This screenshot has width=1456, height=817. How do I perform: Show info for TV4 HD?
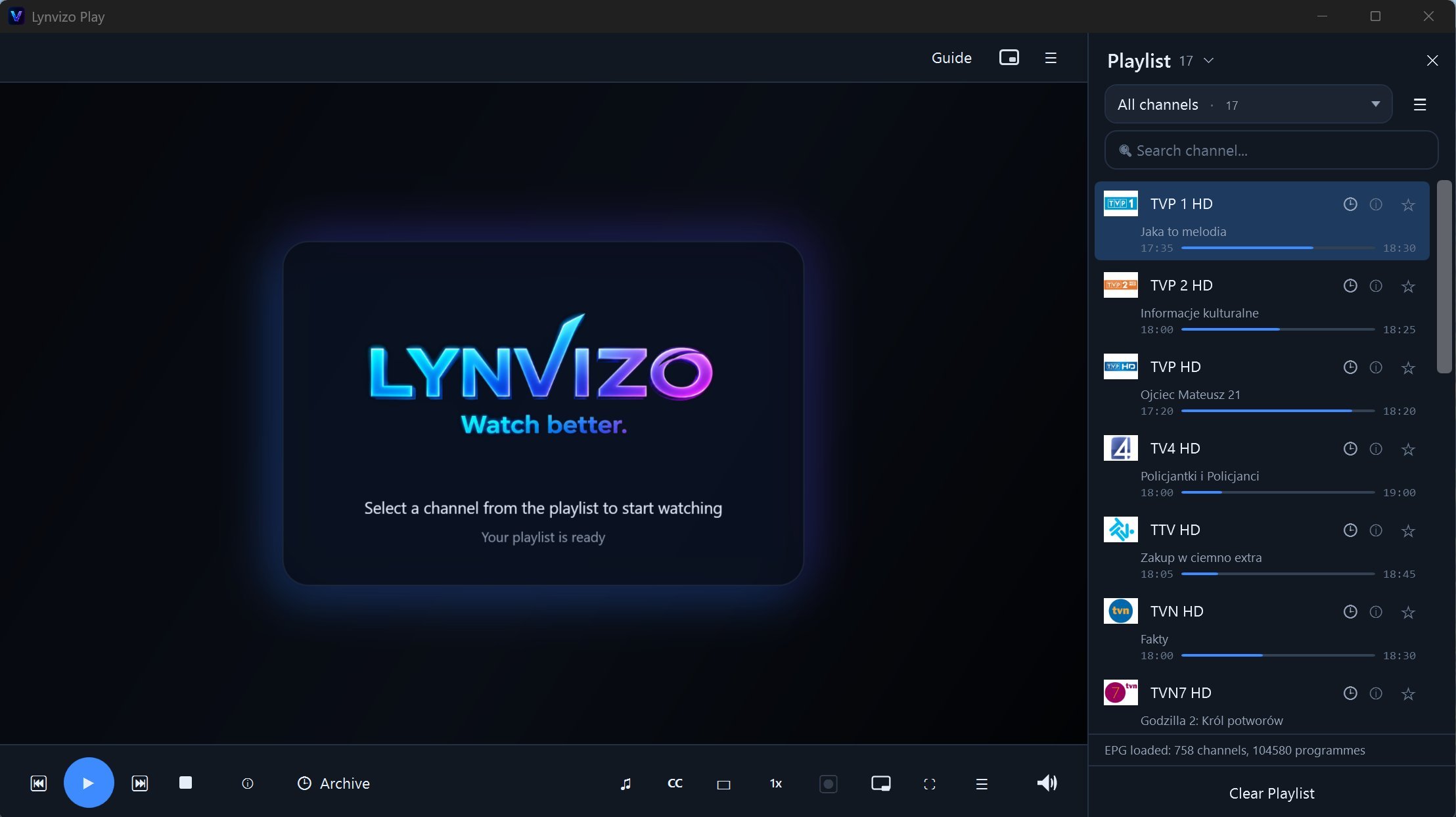1376,449
